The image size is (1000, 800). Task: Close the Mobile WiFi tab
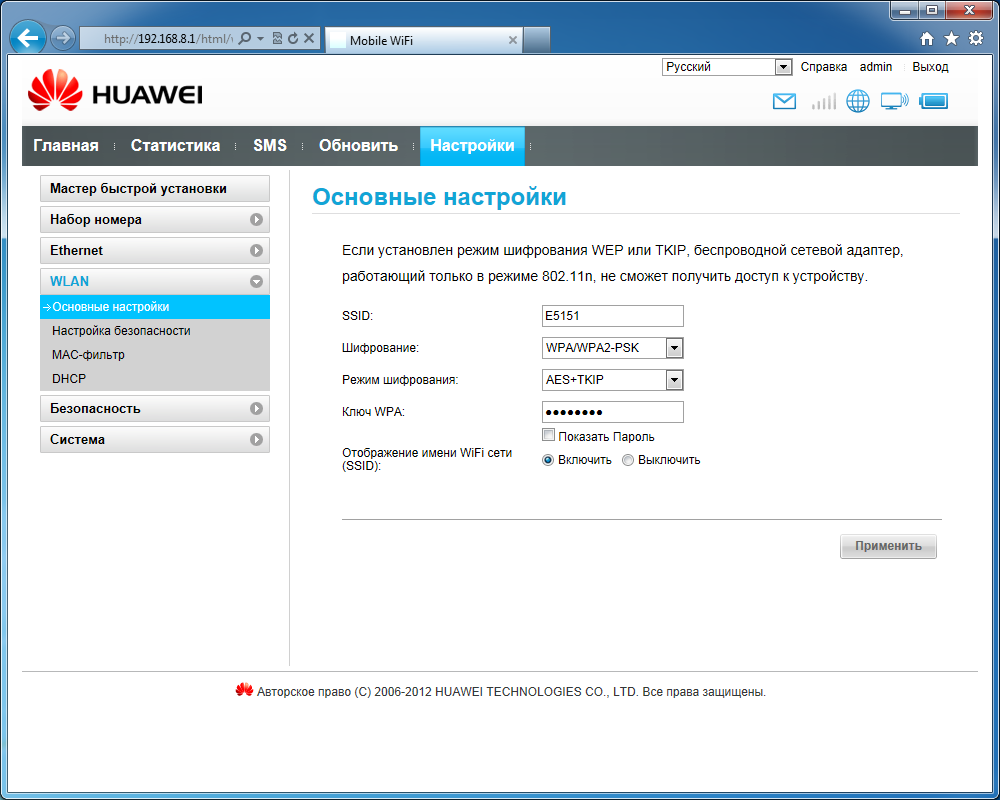pos(512,40)
